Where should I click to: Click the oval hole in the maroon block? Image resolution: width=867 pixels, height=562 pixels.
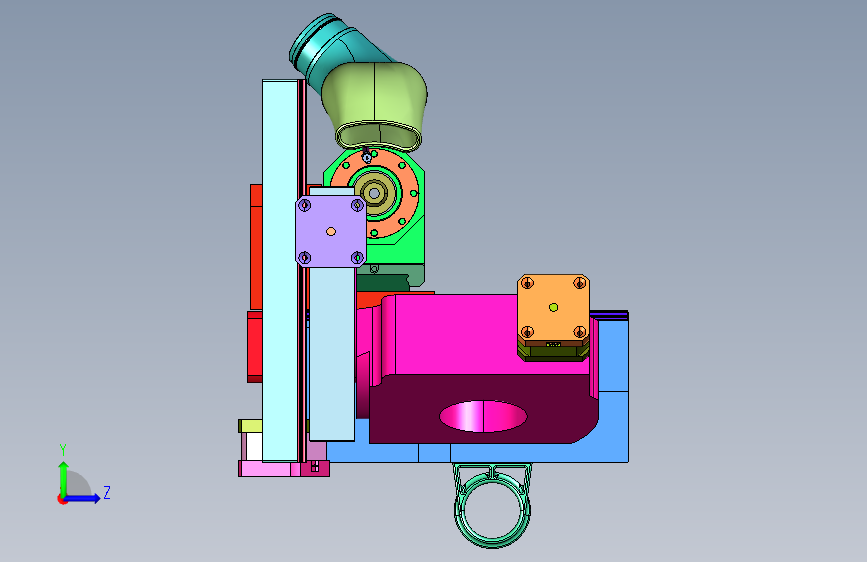click(483, 417)
